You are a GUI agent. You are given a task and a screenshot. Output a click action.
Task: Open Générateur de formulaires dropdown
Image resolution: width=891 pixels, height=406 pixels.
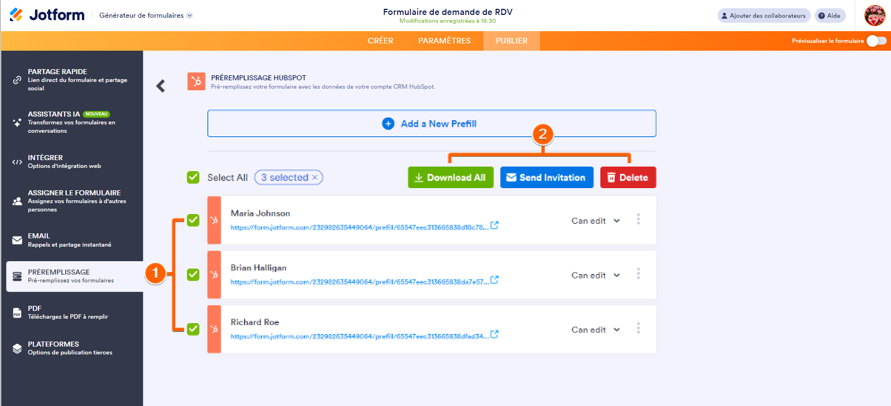(146, 15)
